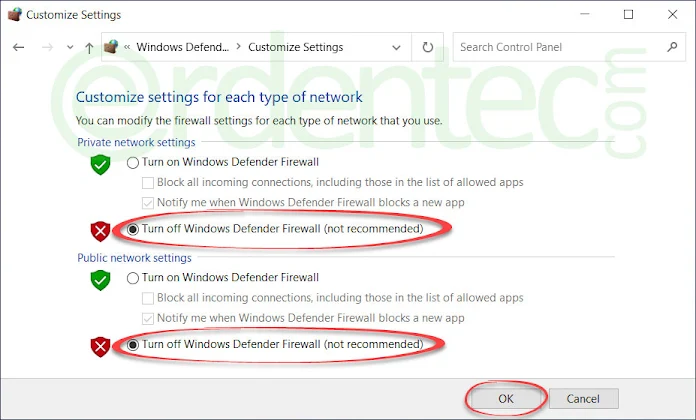
Task: Click the Customize Settings title bar icon
Action: coord(14,14)
